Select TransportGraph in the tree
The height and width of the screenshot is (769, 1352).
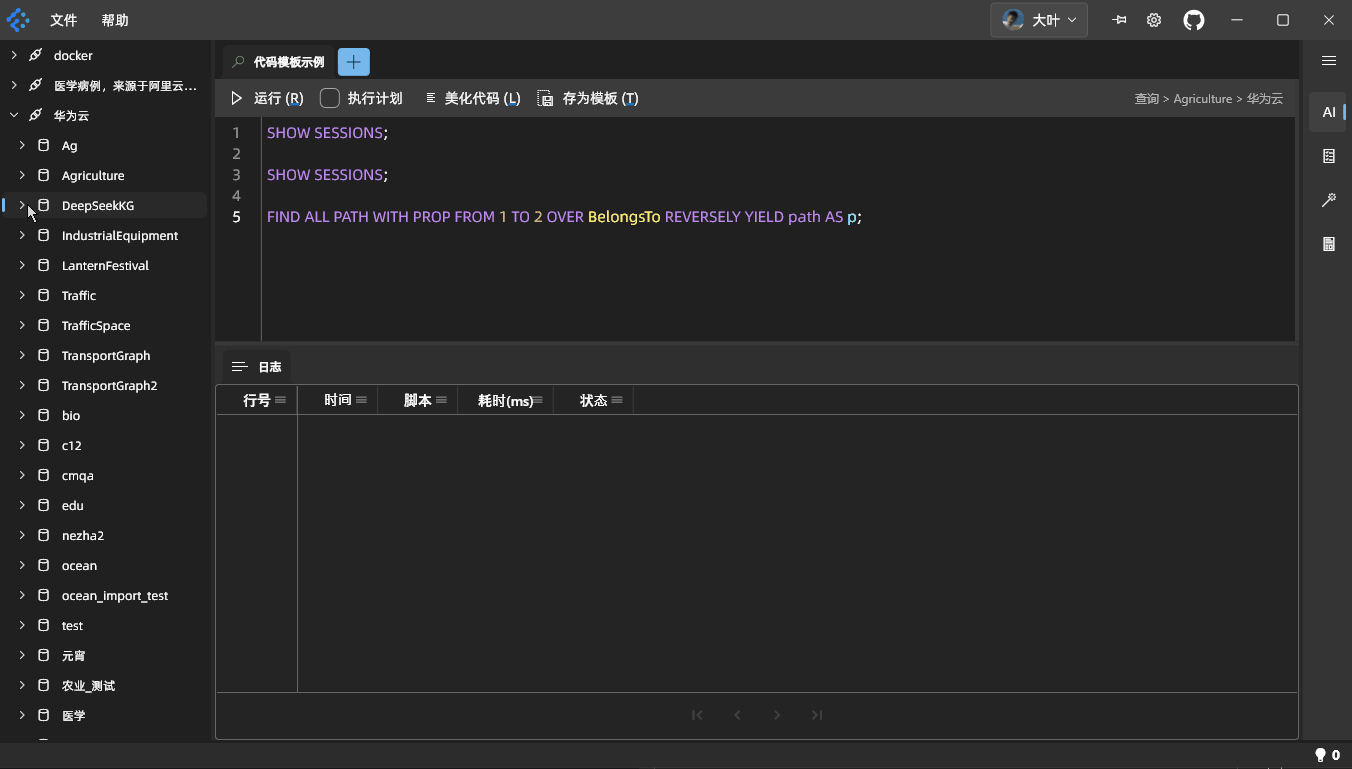click(106, 355)
